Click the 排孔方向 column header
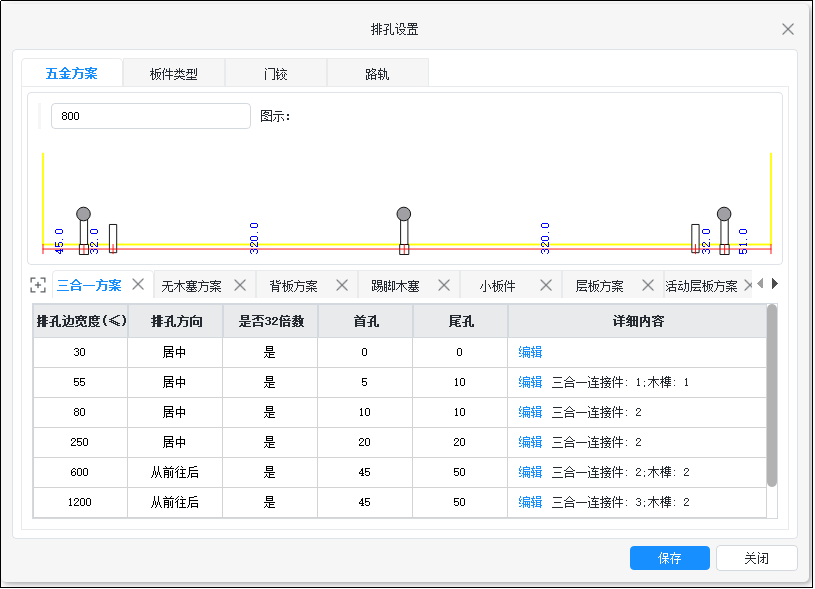The width and height of the screenshot is (815, 589). tap(176, 321)
